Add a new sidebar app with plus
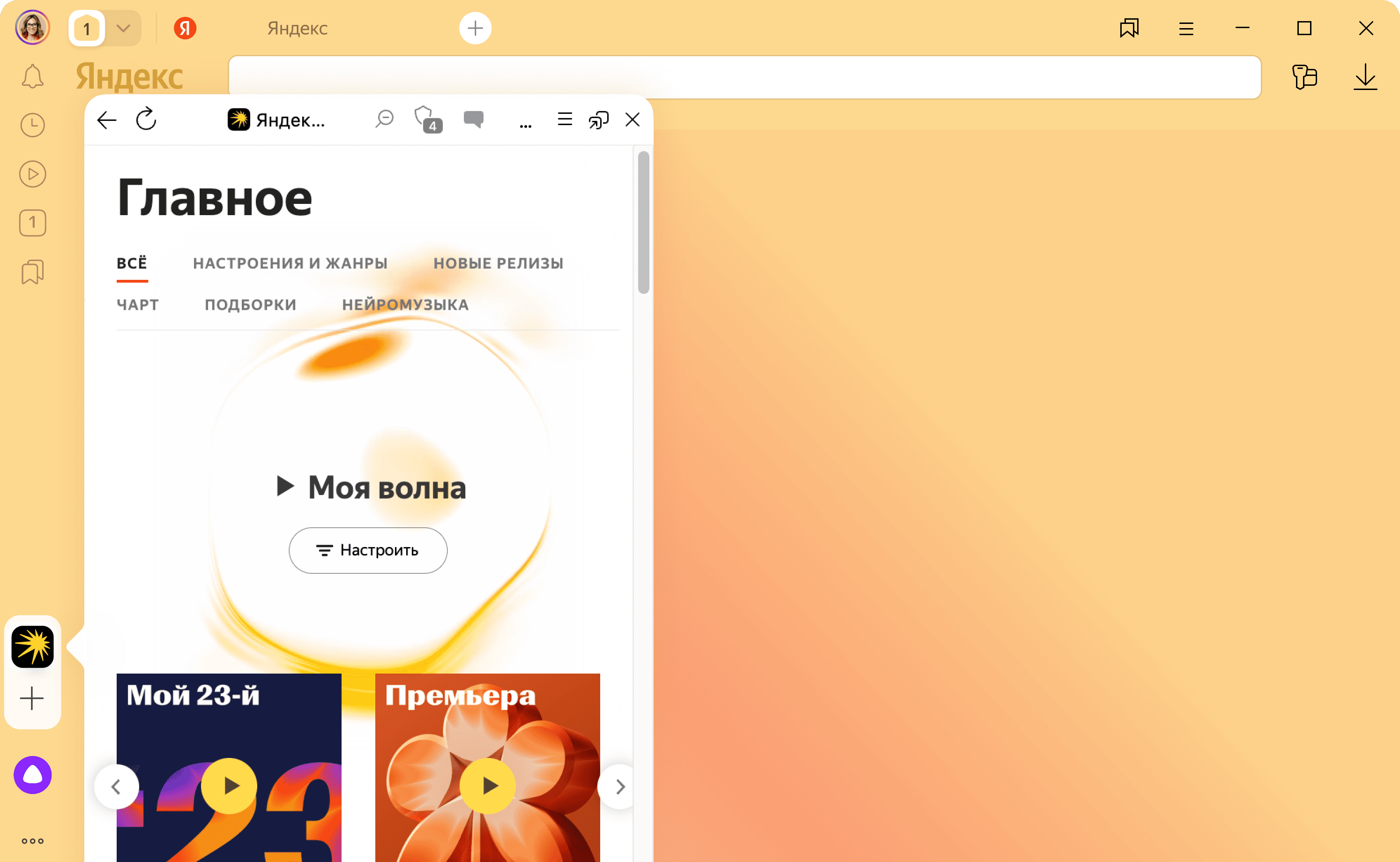 [x=32, y=698]
